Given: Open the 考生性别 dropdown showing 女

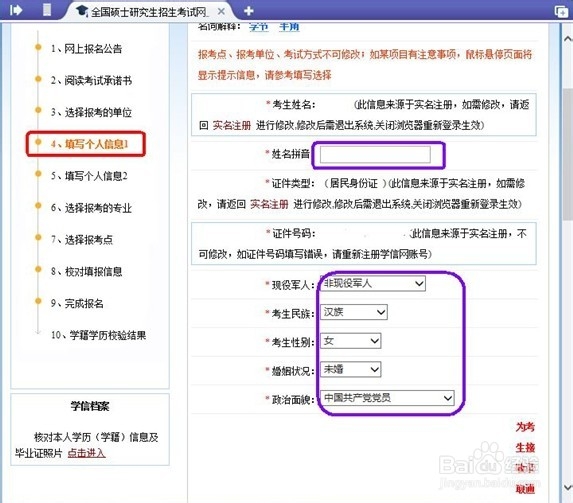Looking at the screenshot, I should coord(350,341).
